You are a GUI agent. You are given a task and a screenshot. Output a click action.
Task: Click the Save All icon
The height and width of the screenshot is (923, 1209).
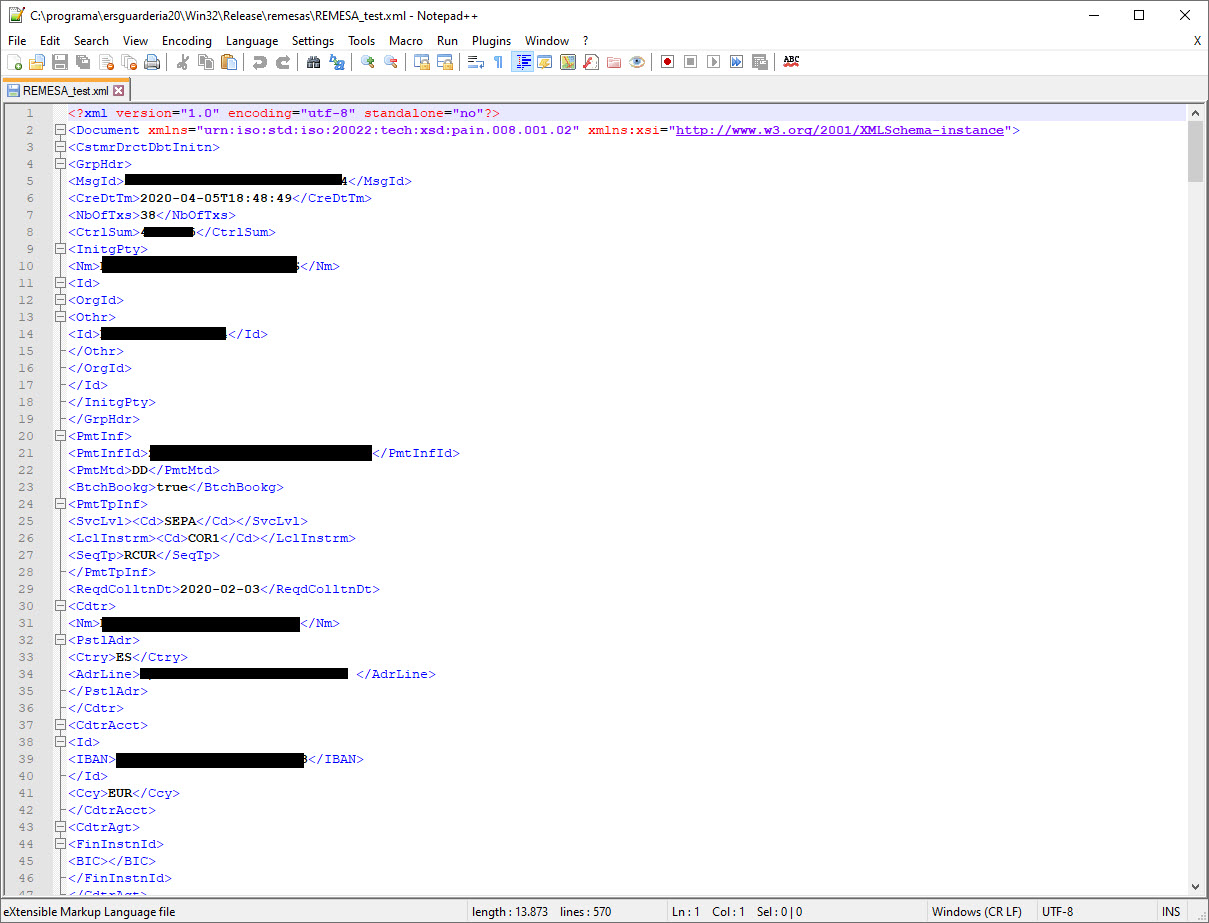coord(84,62)
